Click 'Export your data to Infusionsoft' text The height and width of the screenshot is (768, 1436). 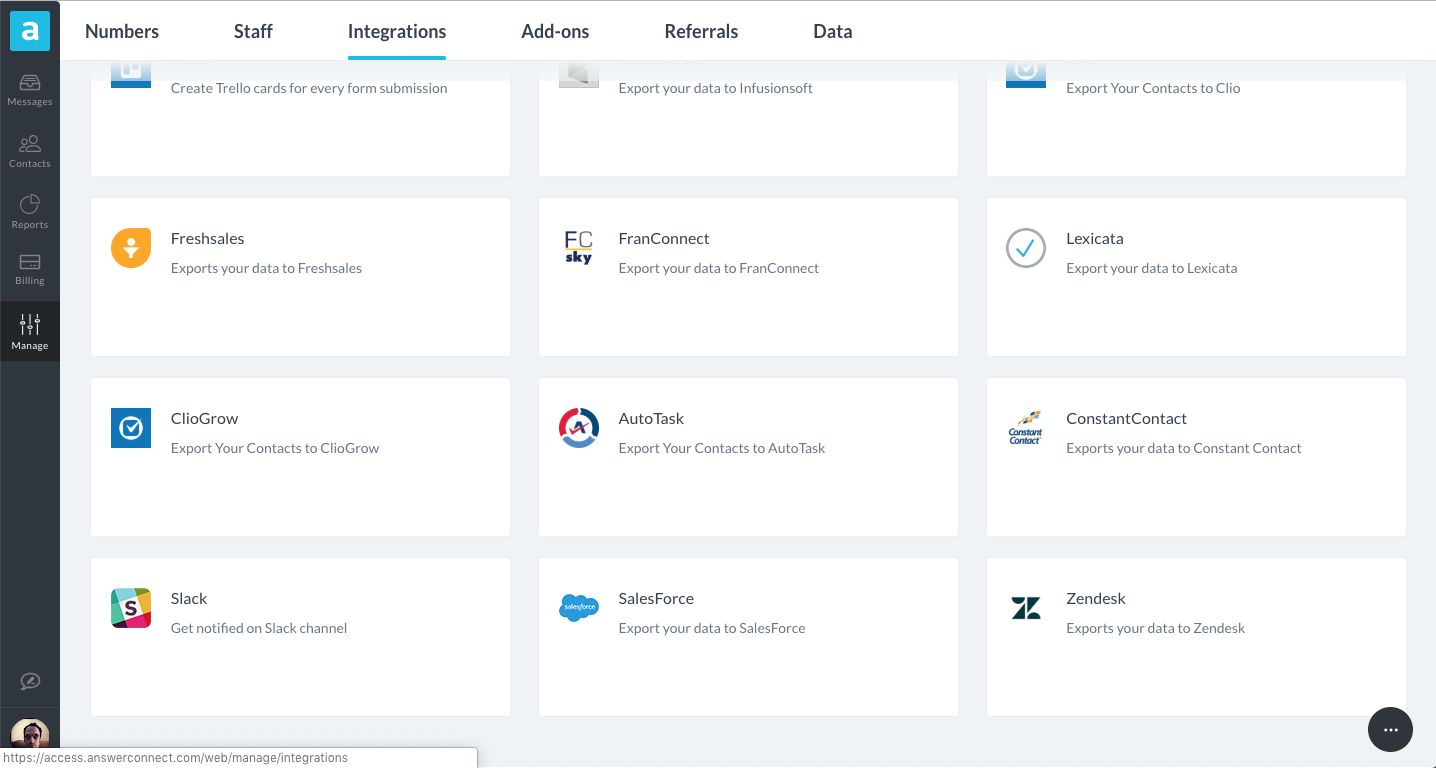pos(716,88)
